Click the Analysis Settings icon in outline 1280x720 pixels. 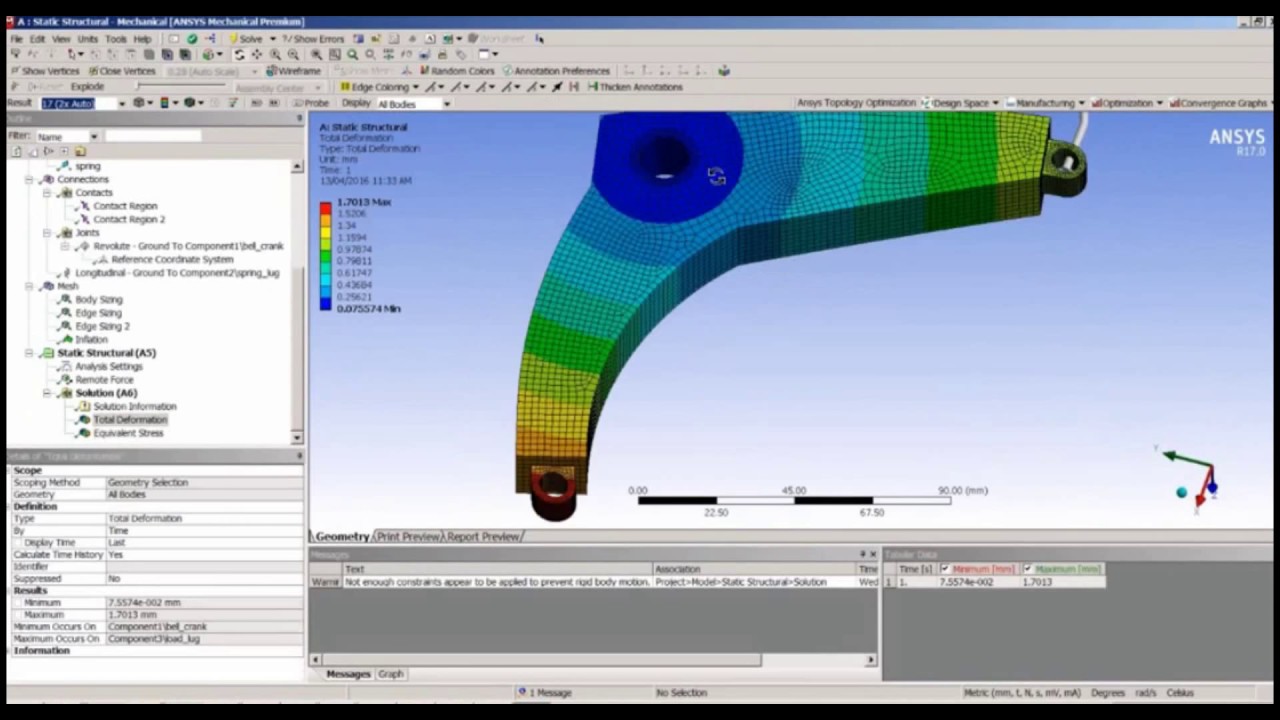tap(66, 367)
